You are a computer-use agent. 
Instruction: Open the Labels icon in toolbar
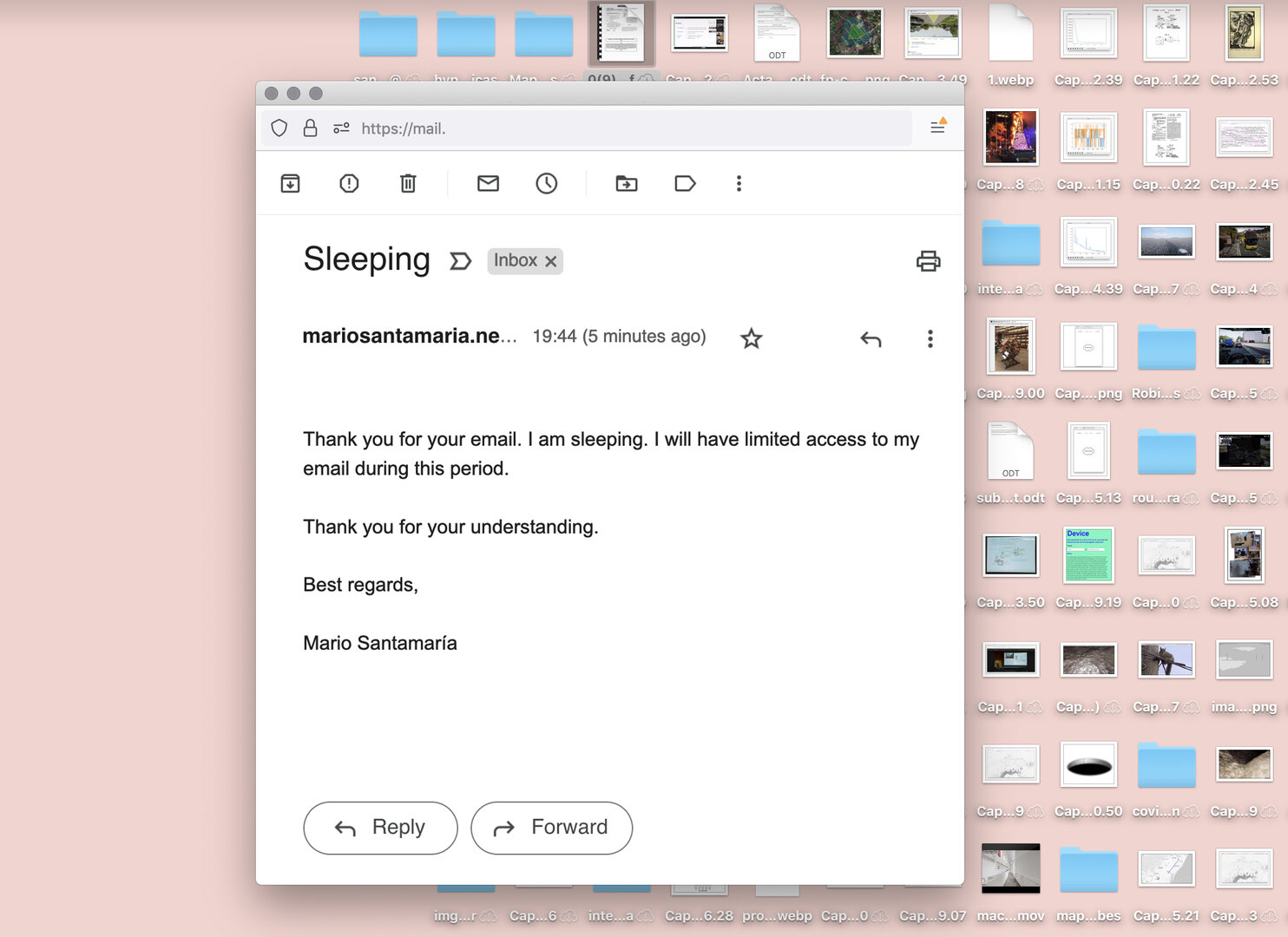(x=685, y=183)
